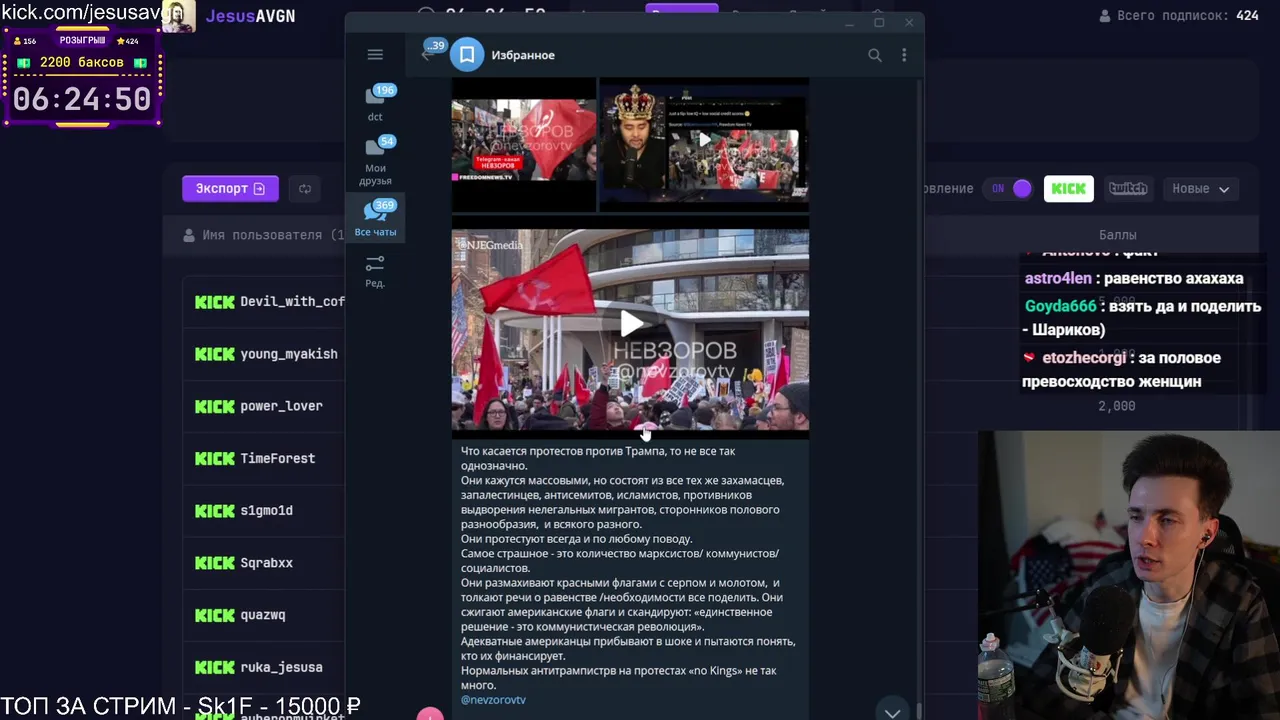Click Kick logo beside quazwq
Image resolution: width=1280 pixels, height=720 pixels.
tap(214, 615)
